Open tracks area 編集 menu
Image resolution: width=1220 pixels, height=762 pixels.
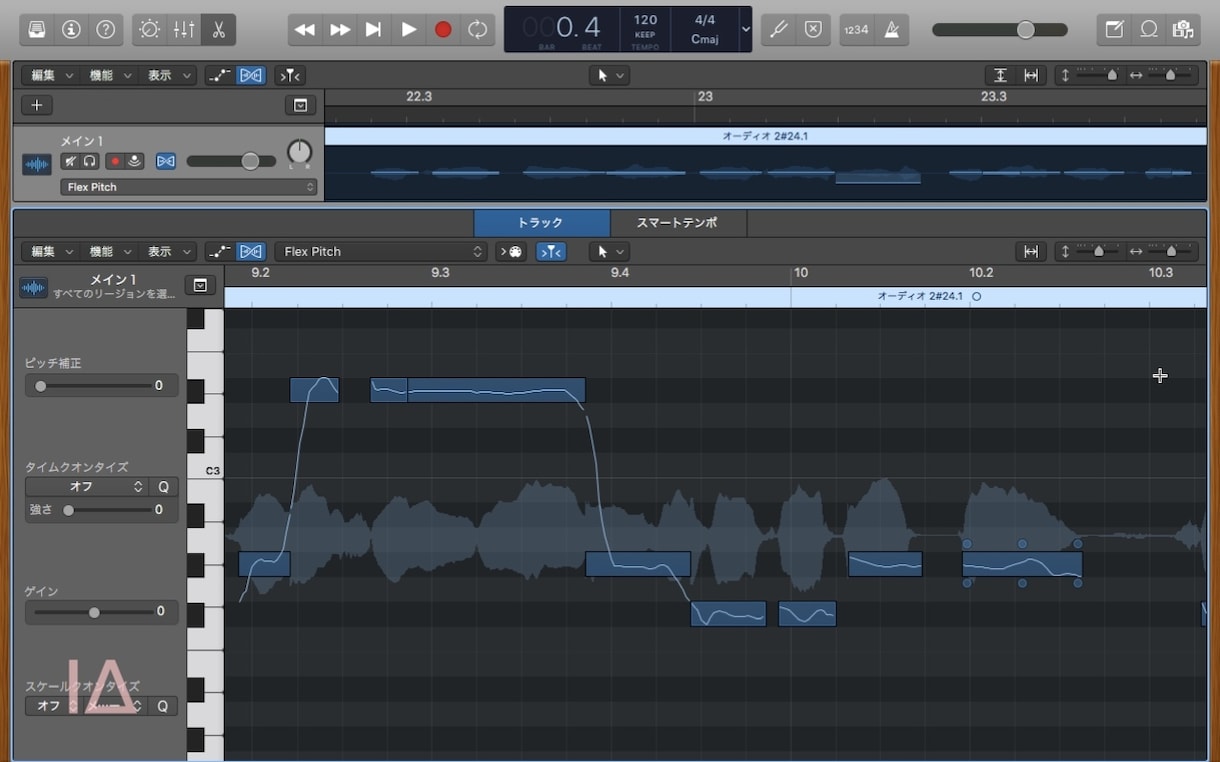pos(52,75)
